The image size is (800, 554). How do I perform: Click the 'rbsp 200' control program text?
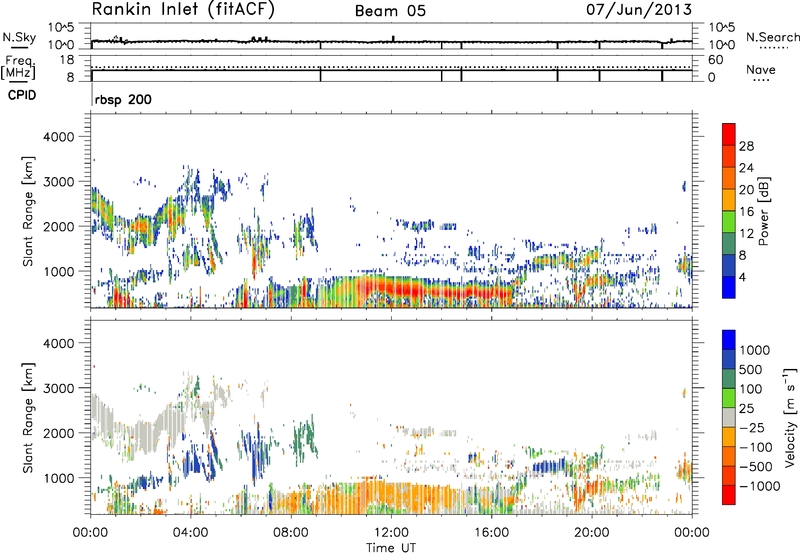pyautogui.click(x=123, y=99)
